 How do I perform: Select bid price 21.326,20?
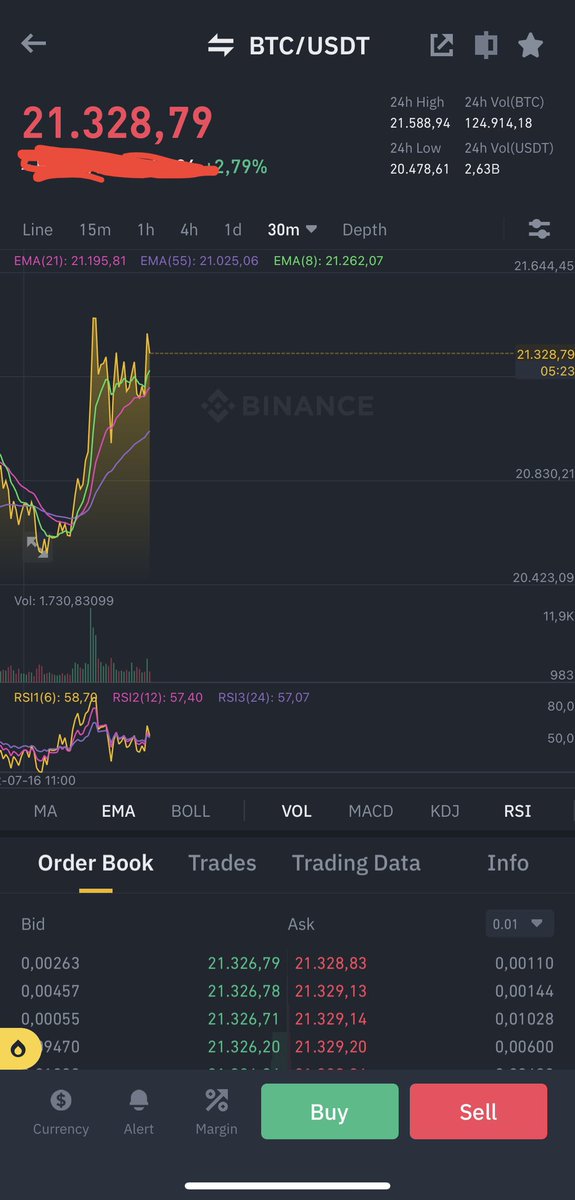pyautogui.click(x=246, y=1047)
